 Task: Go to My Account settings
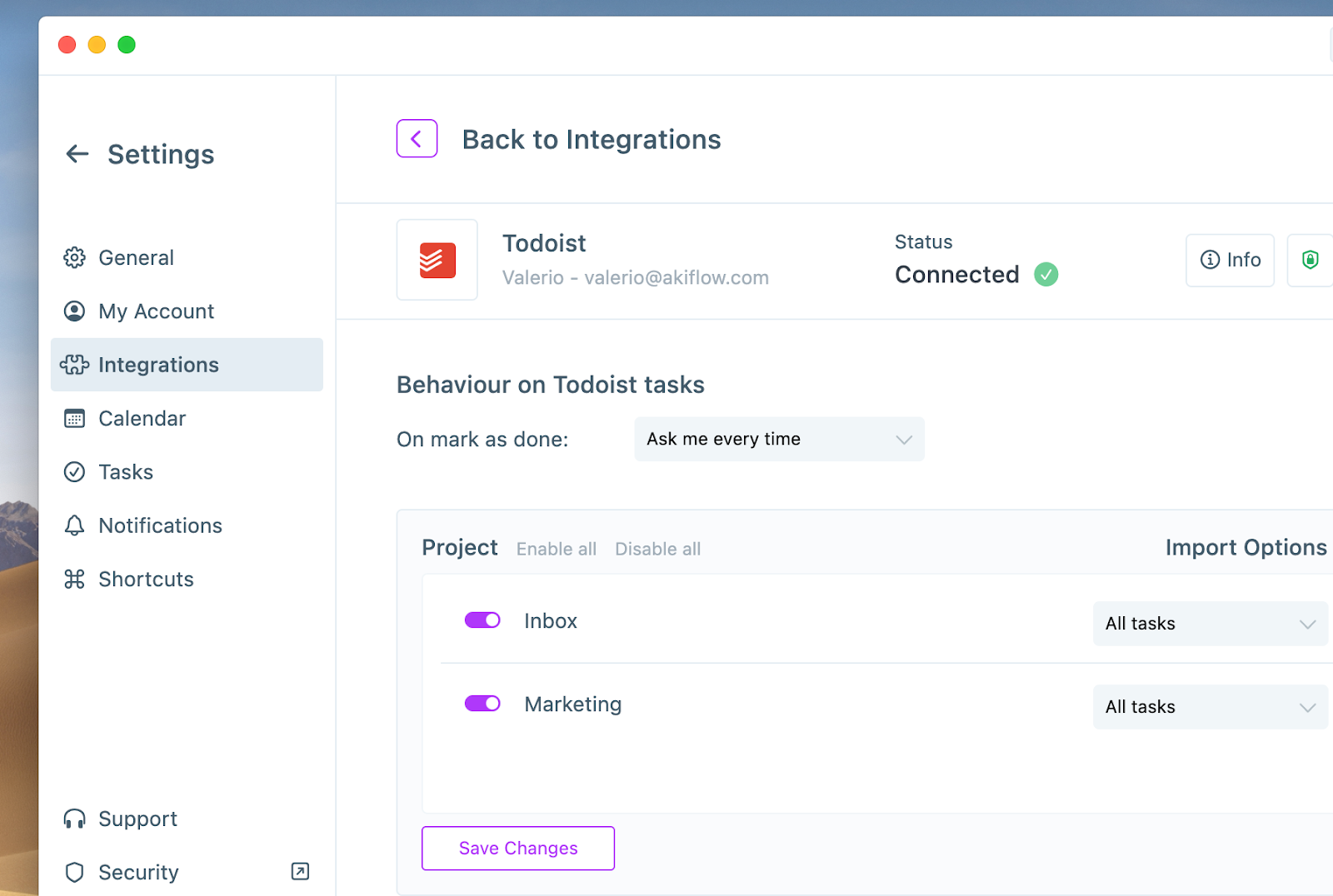pos(156,311)
